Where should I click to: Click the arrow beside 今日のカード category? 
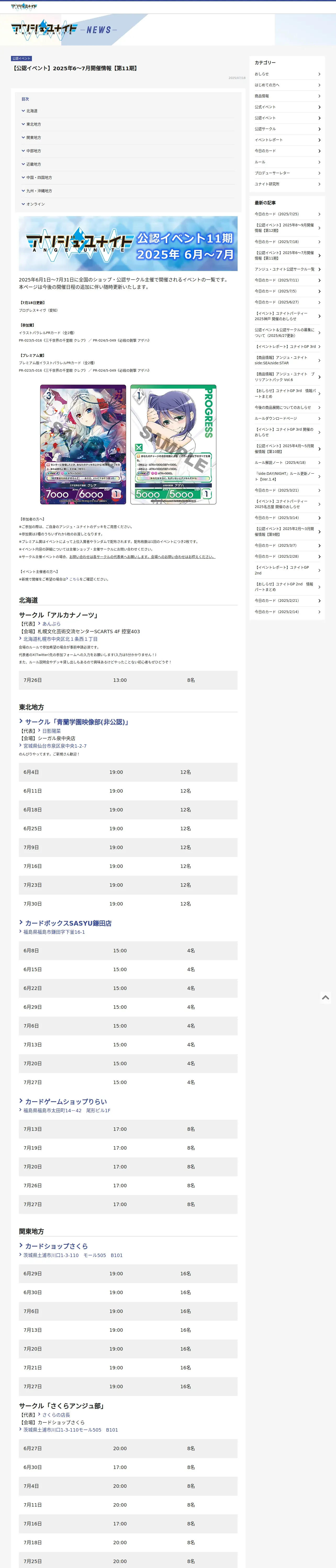[x=319, y=151]
